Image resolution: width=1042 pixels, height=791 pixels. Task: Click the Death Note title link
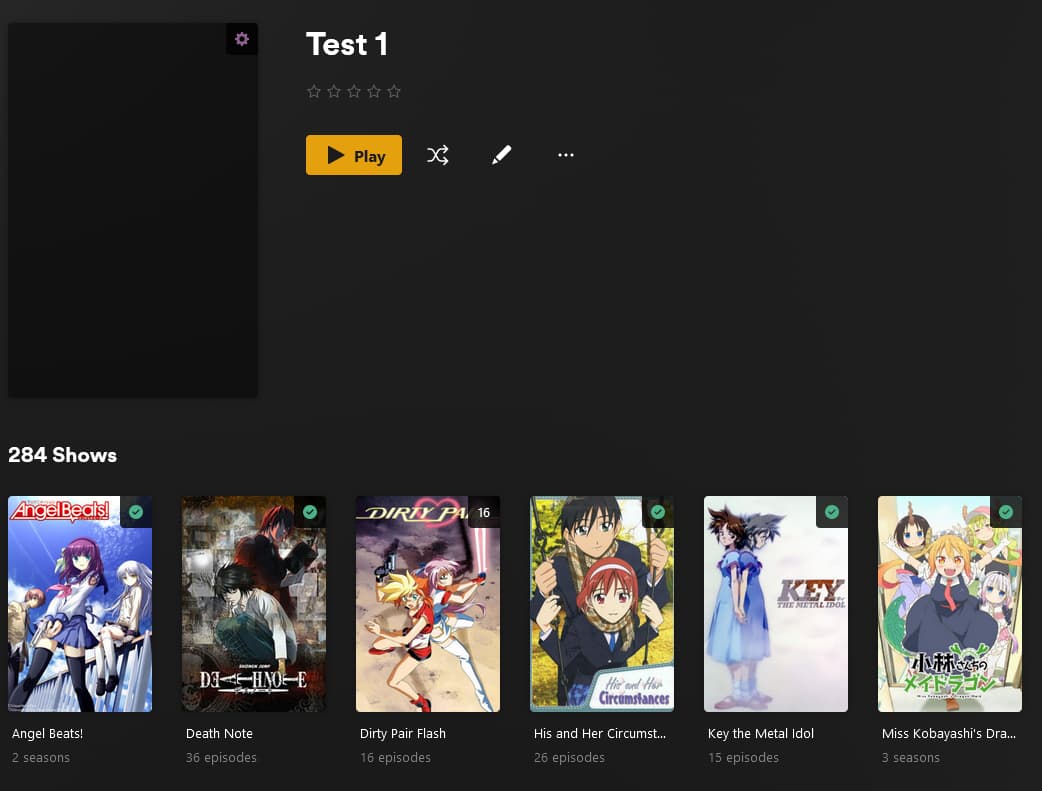[x=219, y=733]
